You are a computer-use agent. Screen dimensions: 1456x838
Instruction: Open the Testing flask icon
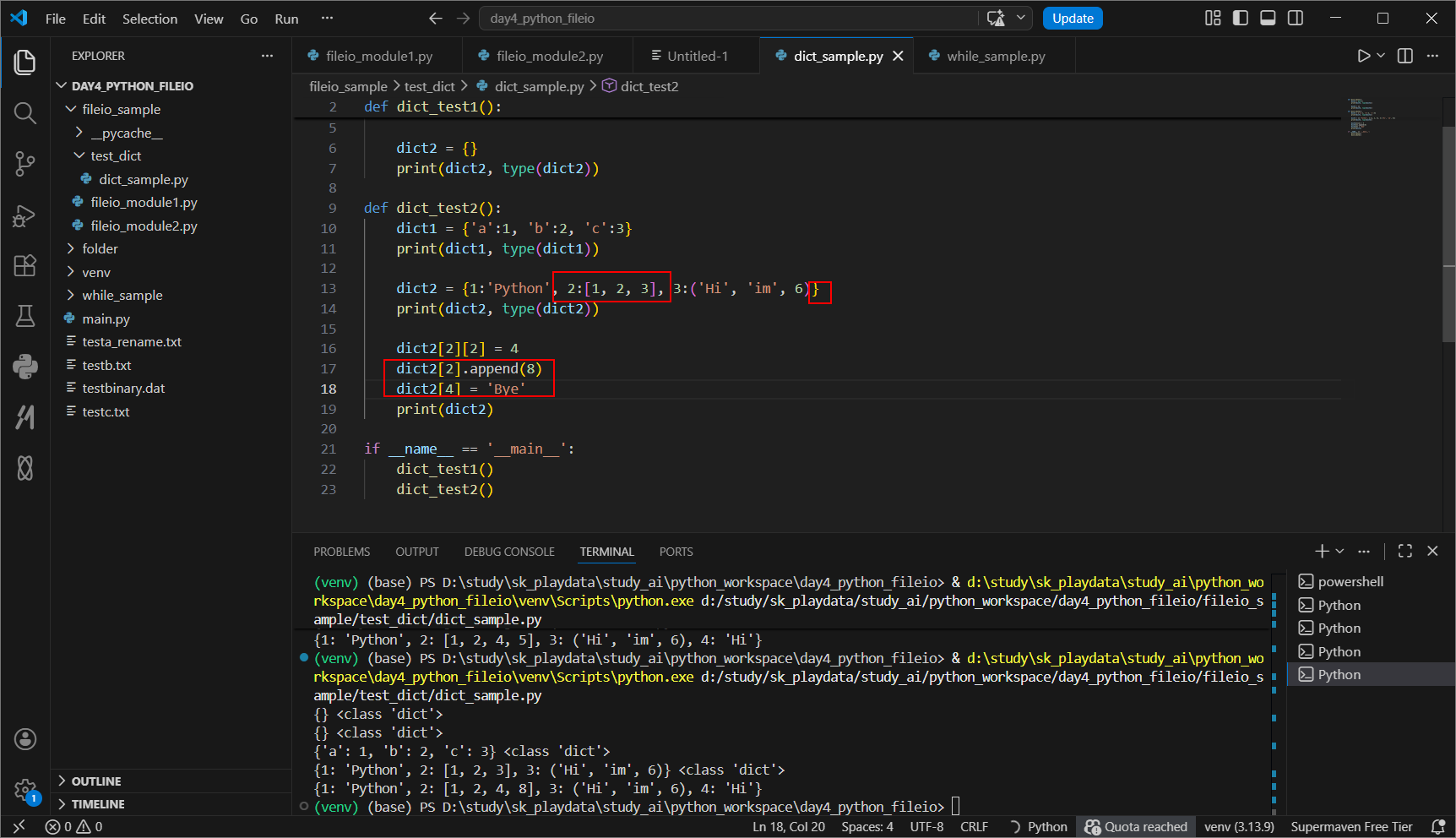25,316
